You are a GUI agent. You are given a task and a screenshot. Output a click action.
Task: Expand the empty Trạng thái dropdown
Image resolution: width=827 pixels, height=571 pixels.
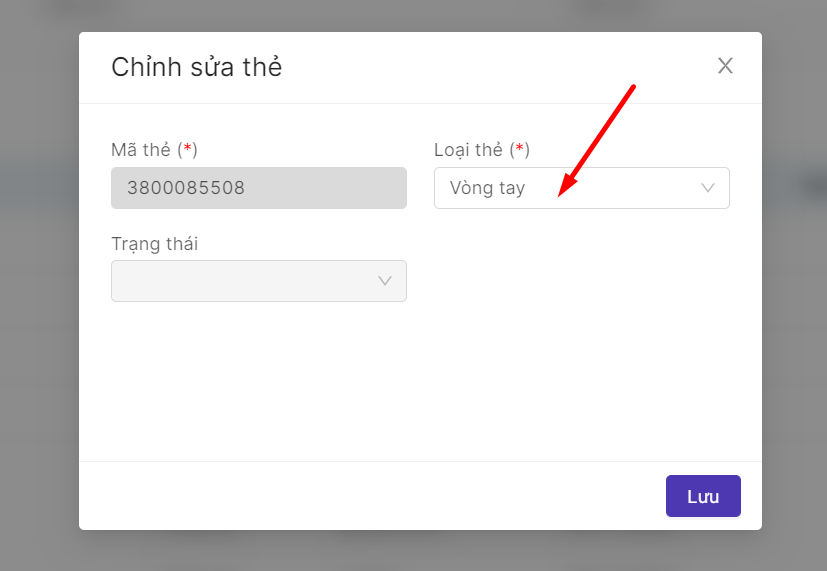pos(258,281)
